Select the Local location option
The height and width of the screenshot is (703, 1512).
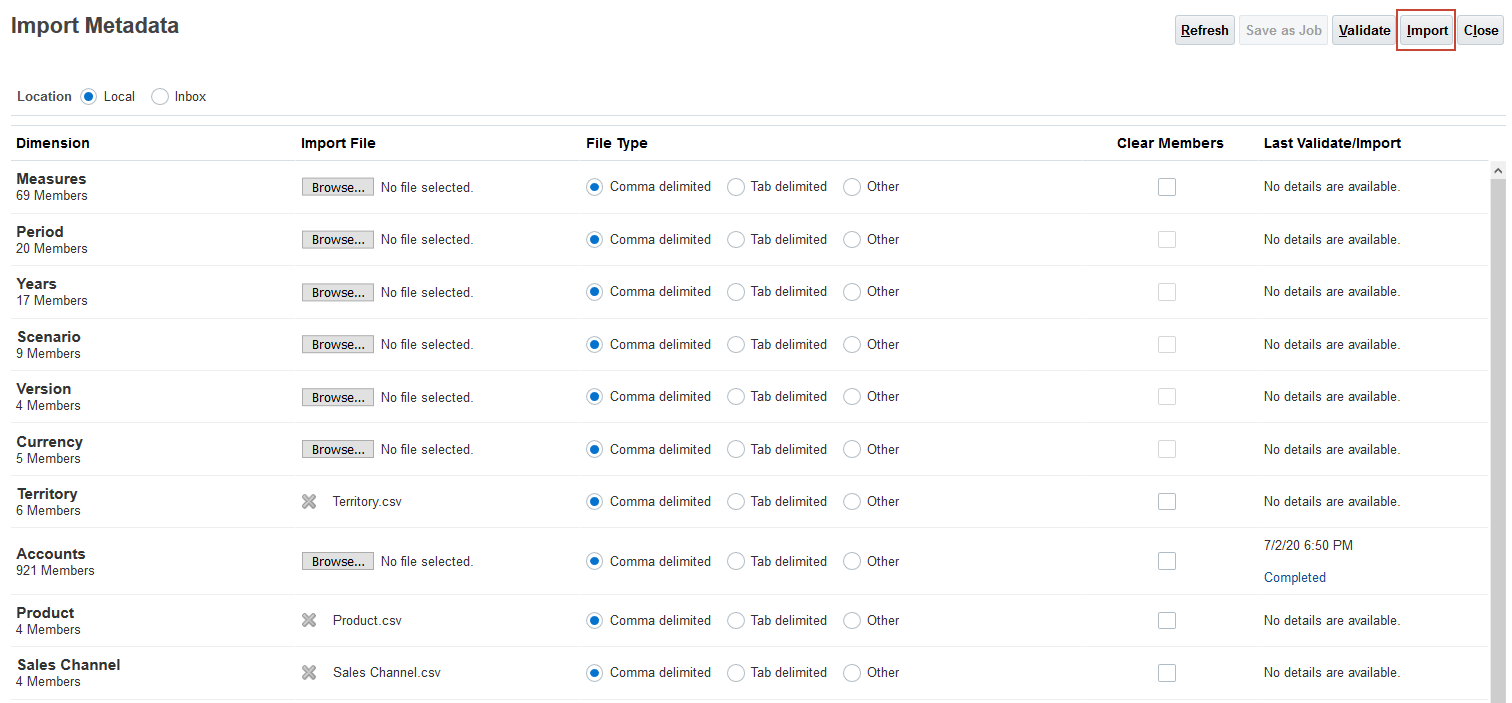tap(89, 97)
